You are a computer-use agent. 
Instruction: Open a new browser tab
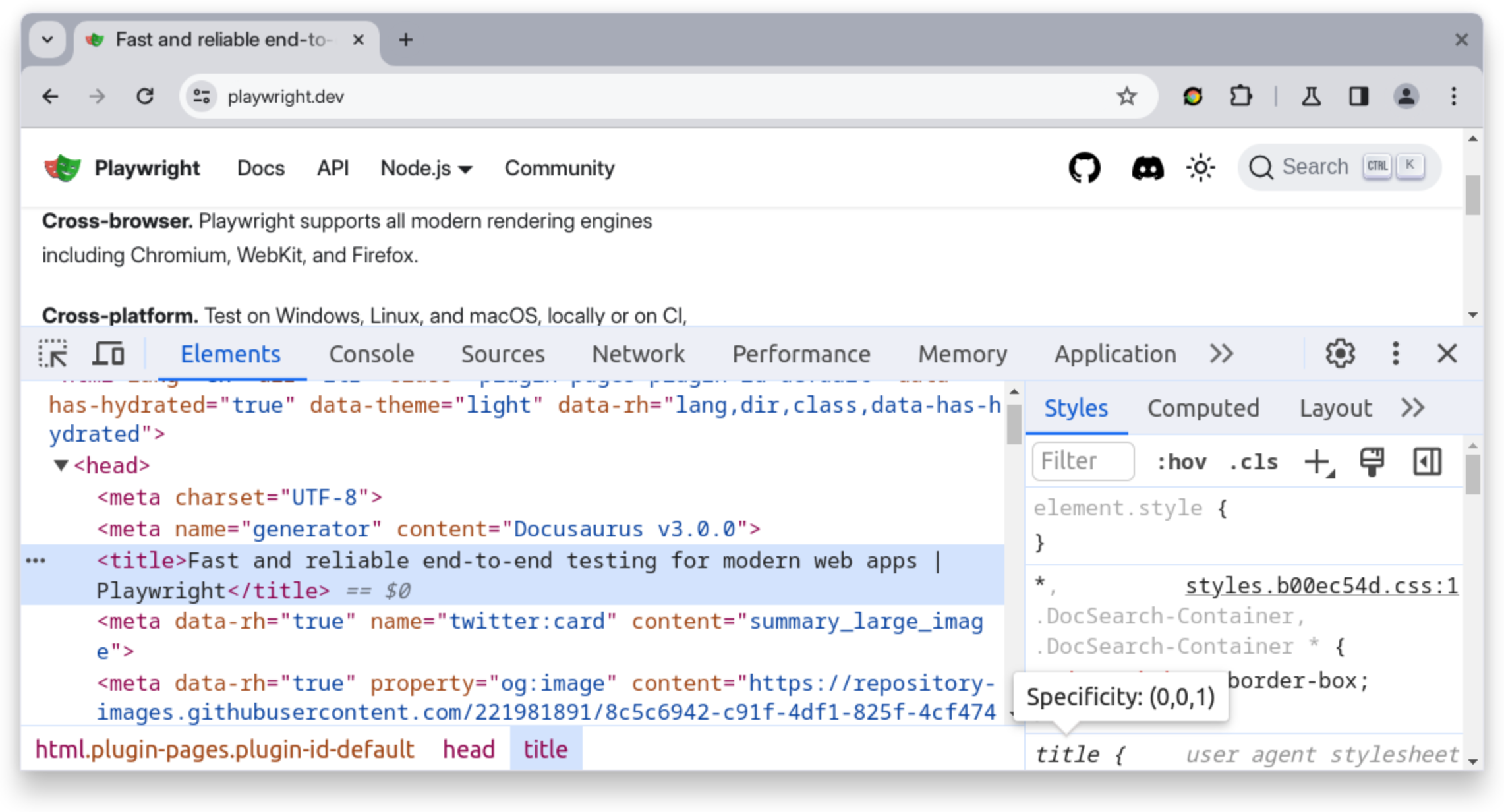(x=406, y=40)
